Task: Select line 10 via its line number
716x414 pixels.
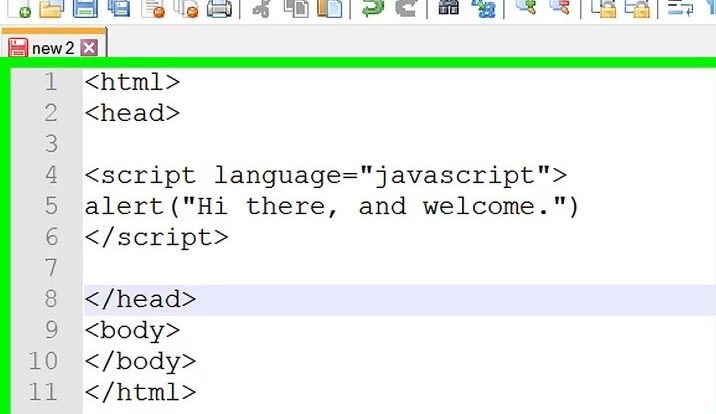Action: (x=43, y=361)
